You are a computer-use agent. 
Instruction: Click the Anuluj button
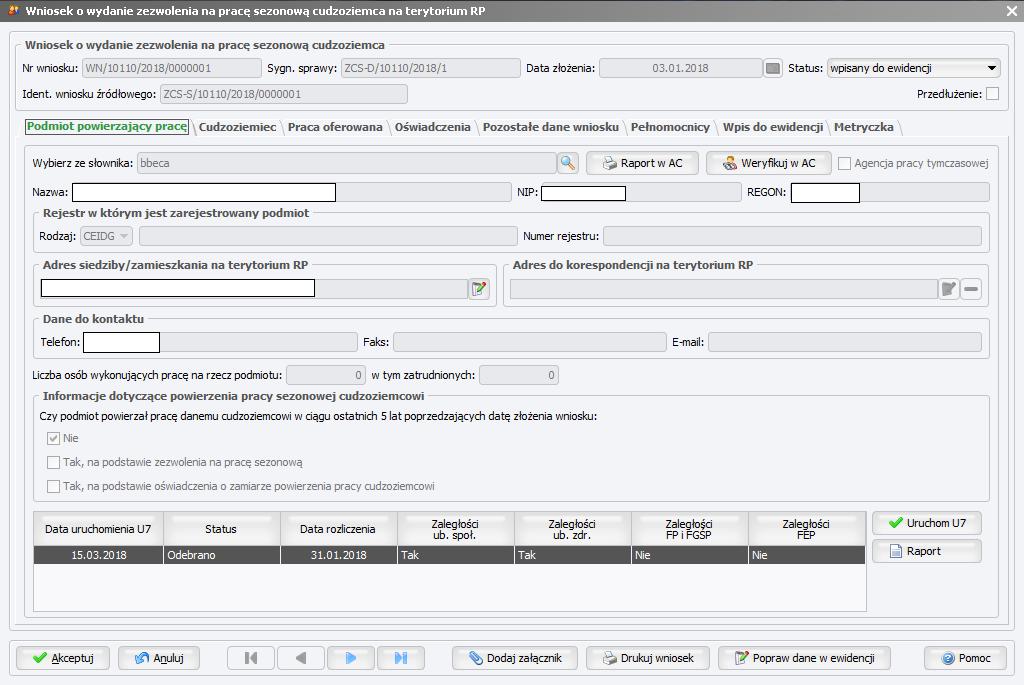click(159, 658)
